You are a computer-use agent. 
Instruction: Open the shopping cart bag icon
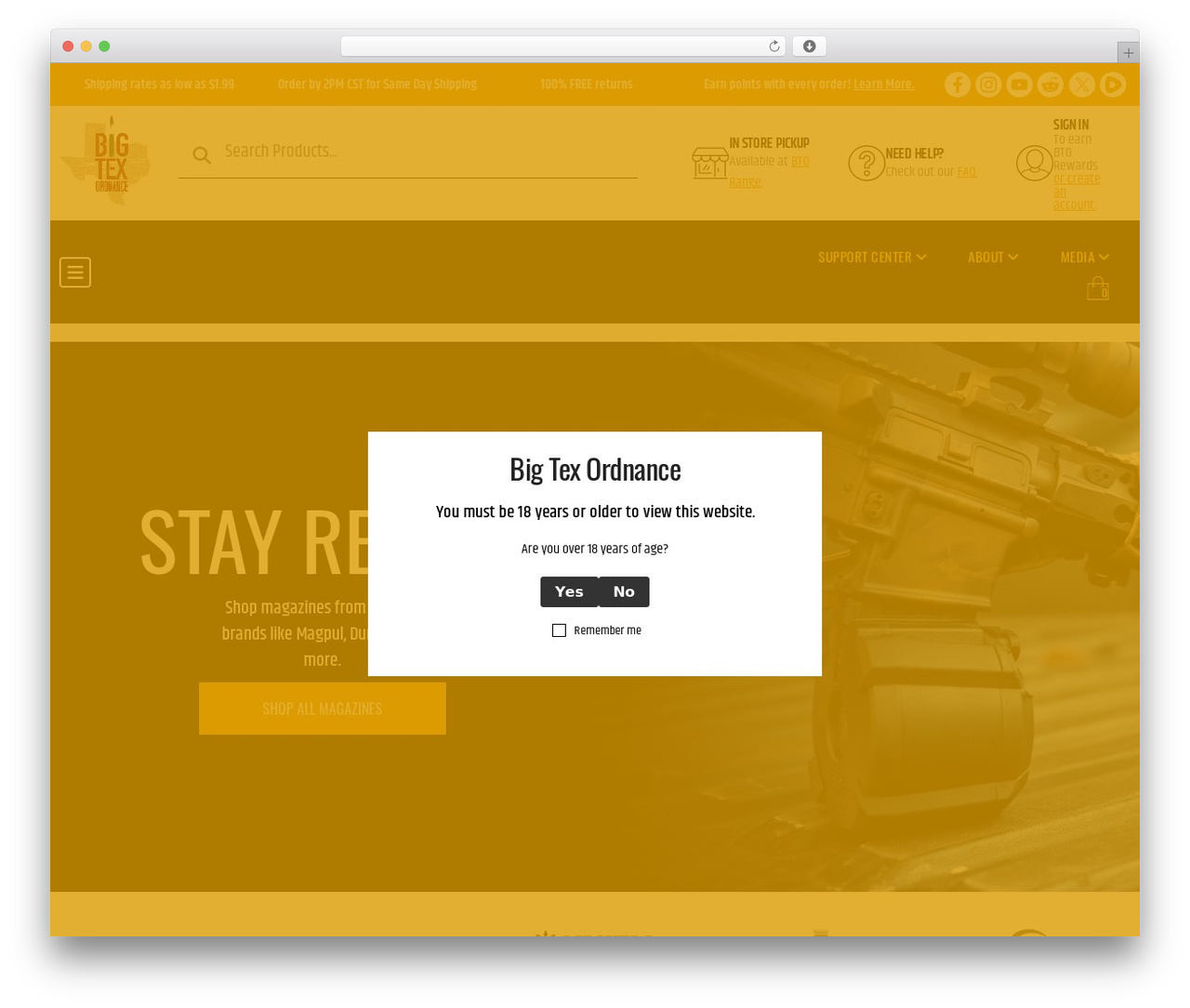(x=1098, y=288)
